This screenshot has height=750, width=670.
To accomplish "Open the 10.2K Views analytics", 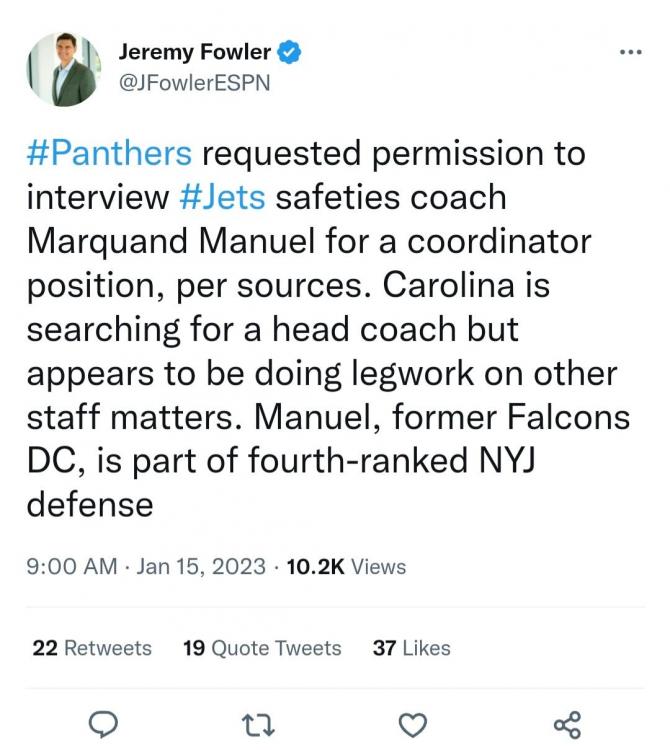I will pyautogui.click(x=346, y=567).
